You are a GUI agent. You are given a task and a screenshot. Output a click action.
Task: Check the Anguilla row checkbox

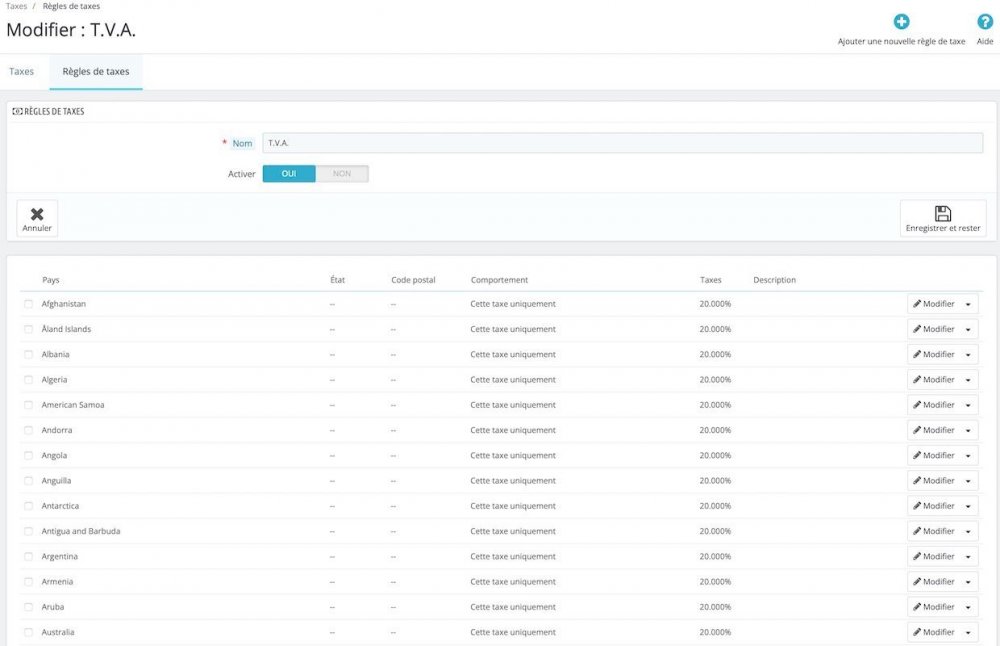pyautogui.click(x=28, y=481)
